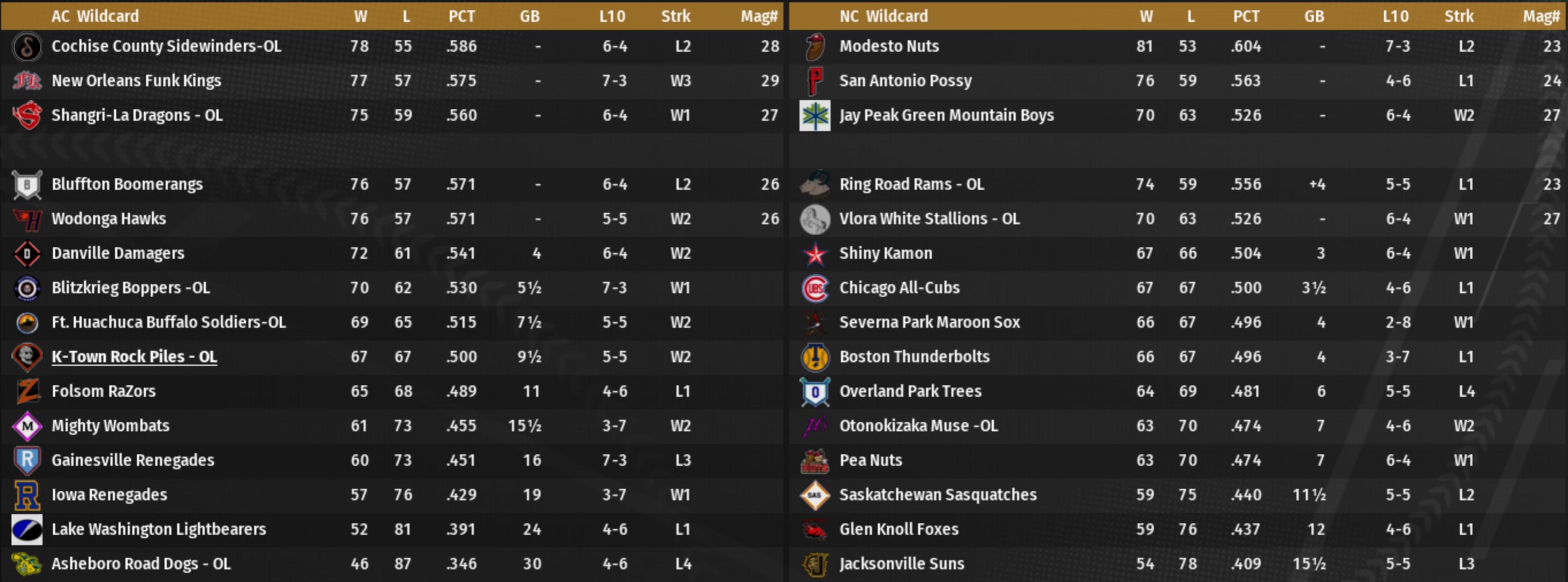Click the Boston Thunderbolts logo icon
The width and height of the screenshot is (1568, 582).
[x=815, y=357]
